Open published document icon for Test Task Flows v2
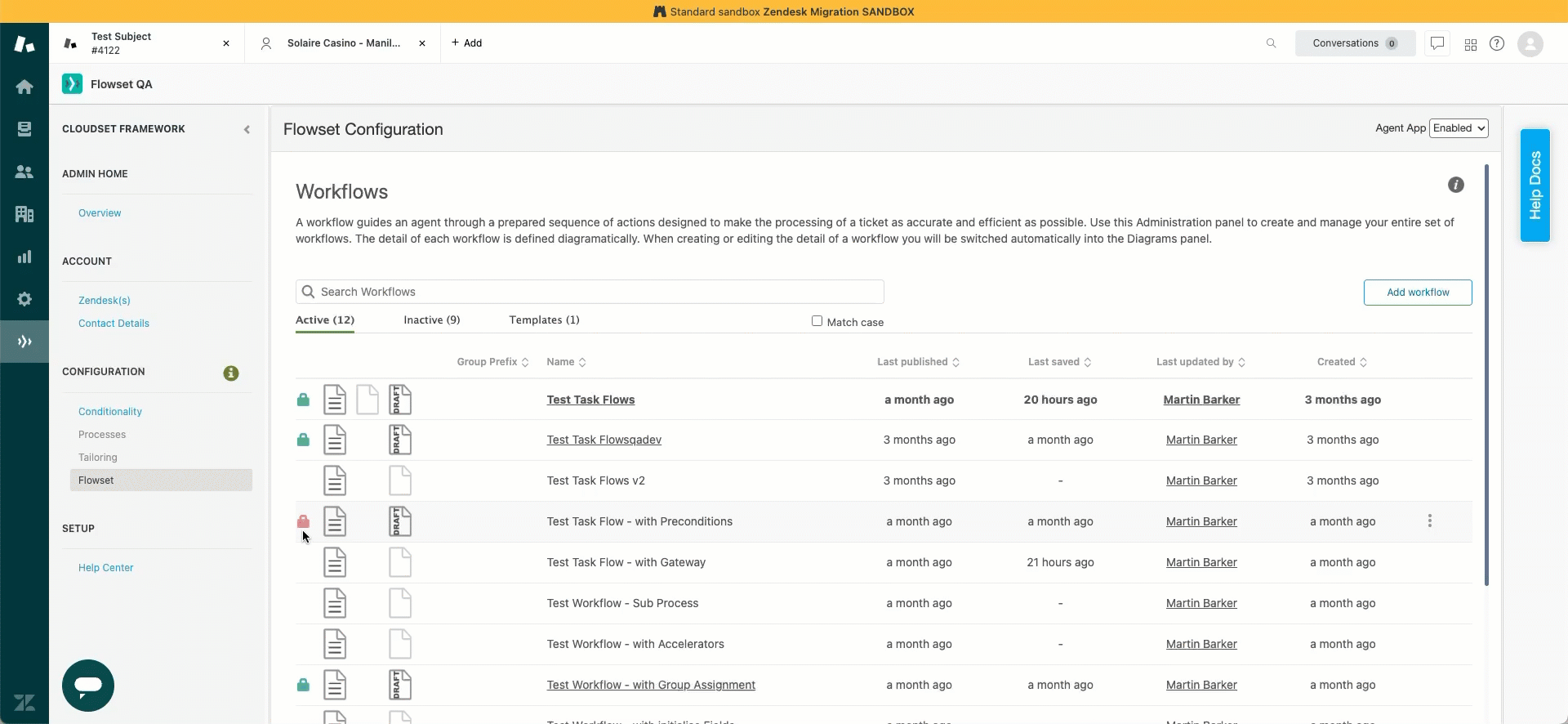Viewport: 1568px width, 724px height. [335, 480]
